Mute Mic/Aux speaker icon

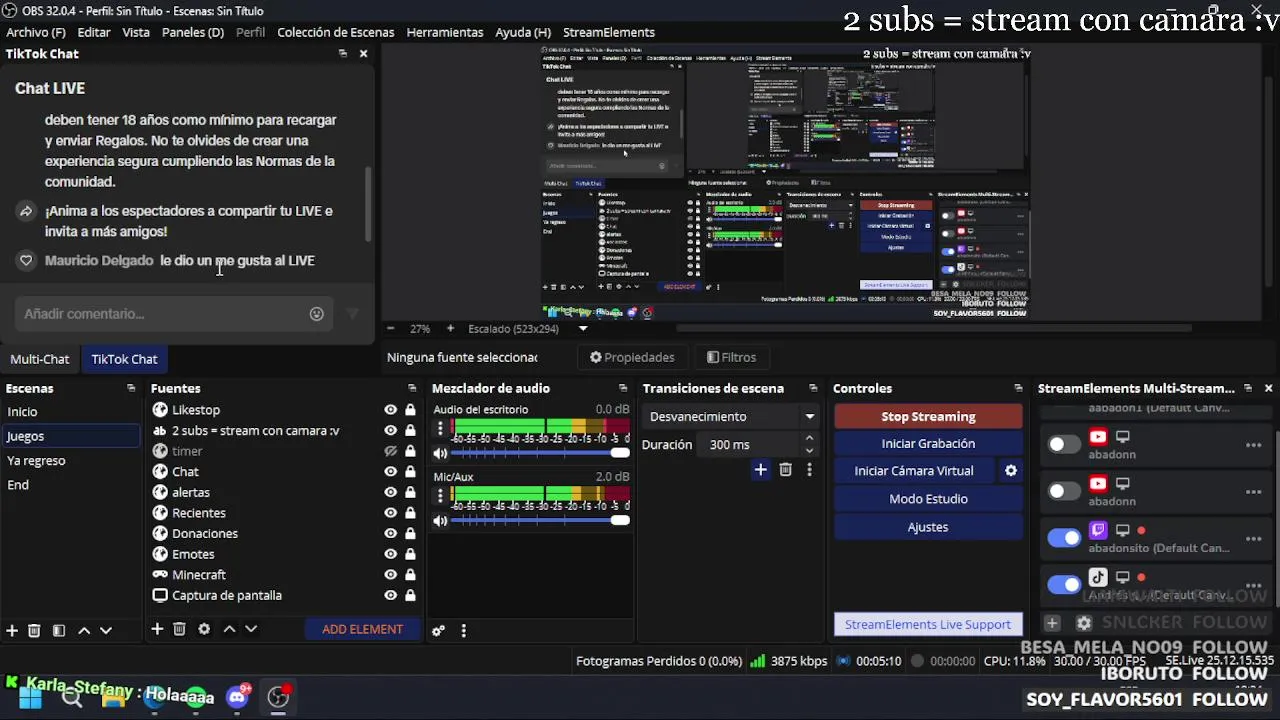440,521
